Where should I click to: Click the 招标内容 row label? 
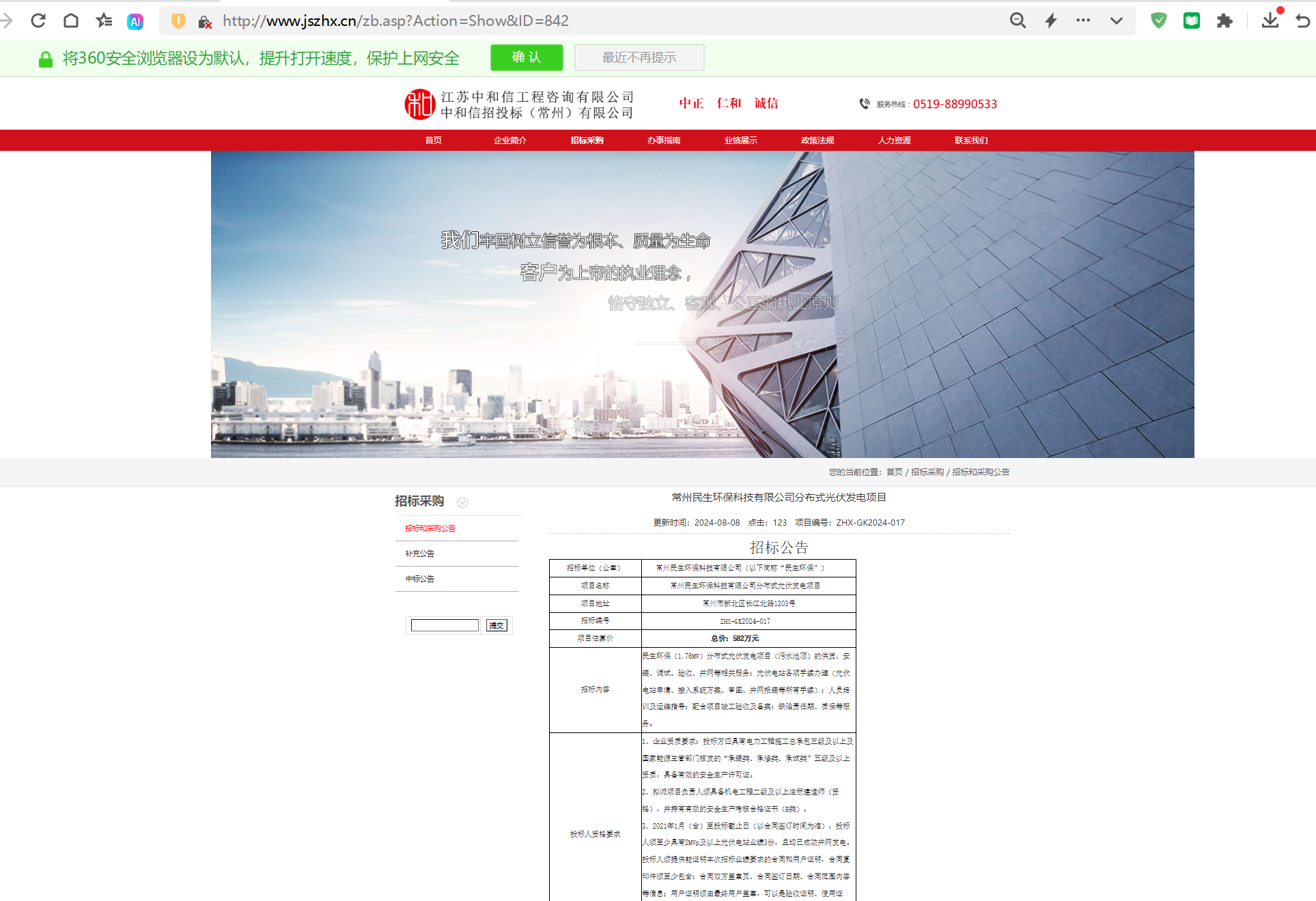595,689
